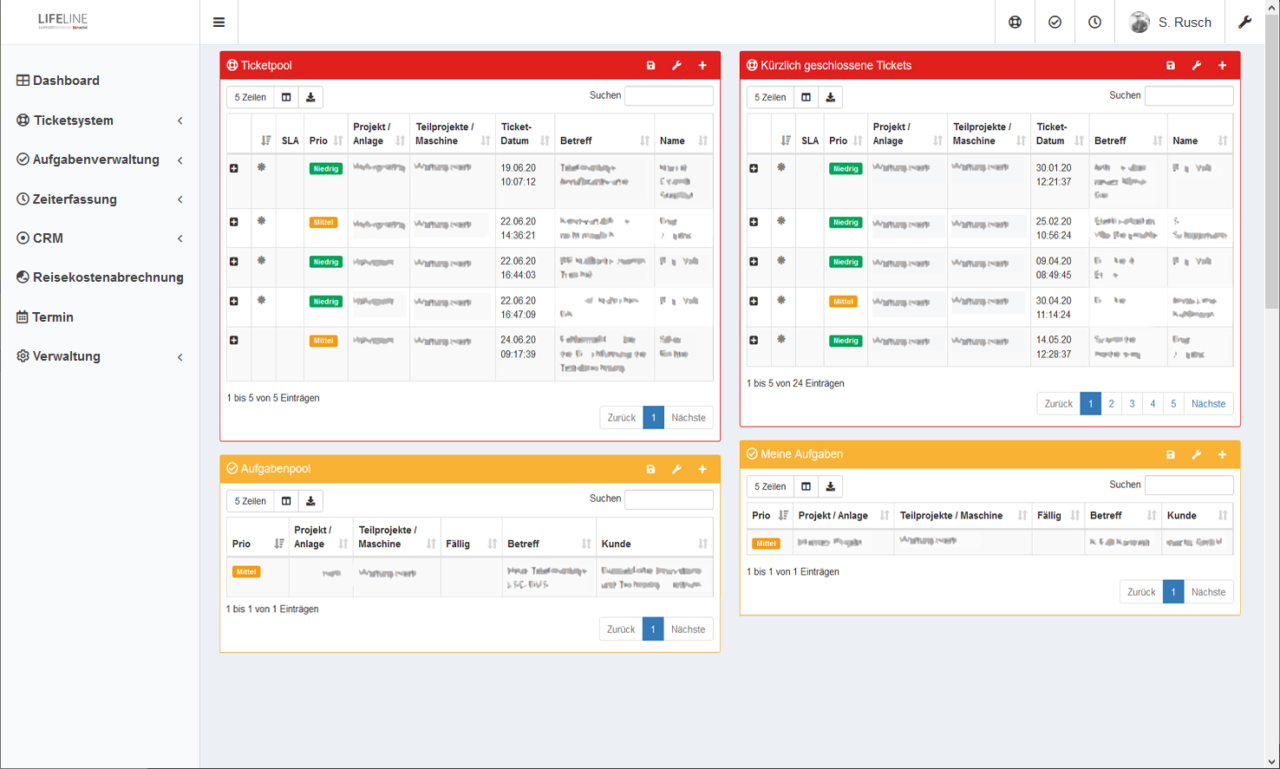Toggle the SLA column sort order

click(290, 139)
